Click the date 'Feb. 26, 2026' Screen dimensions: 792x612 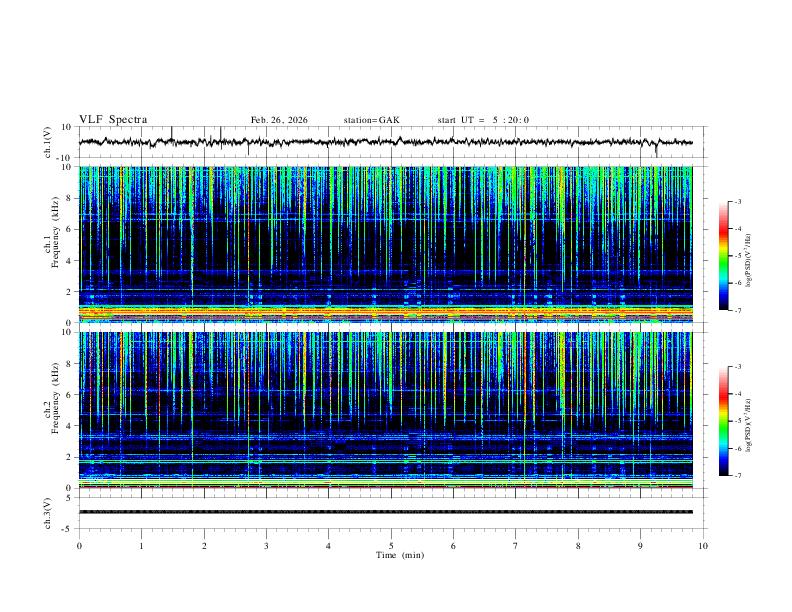tap(279, 120)
